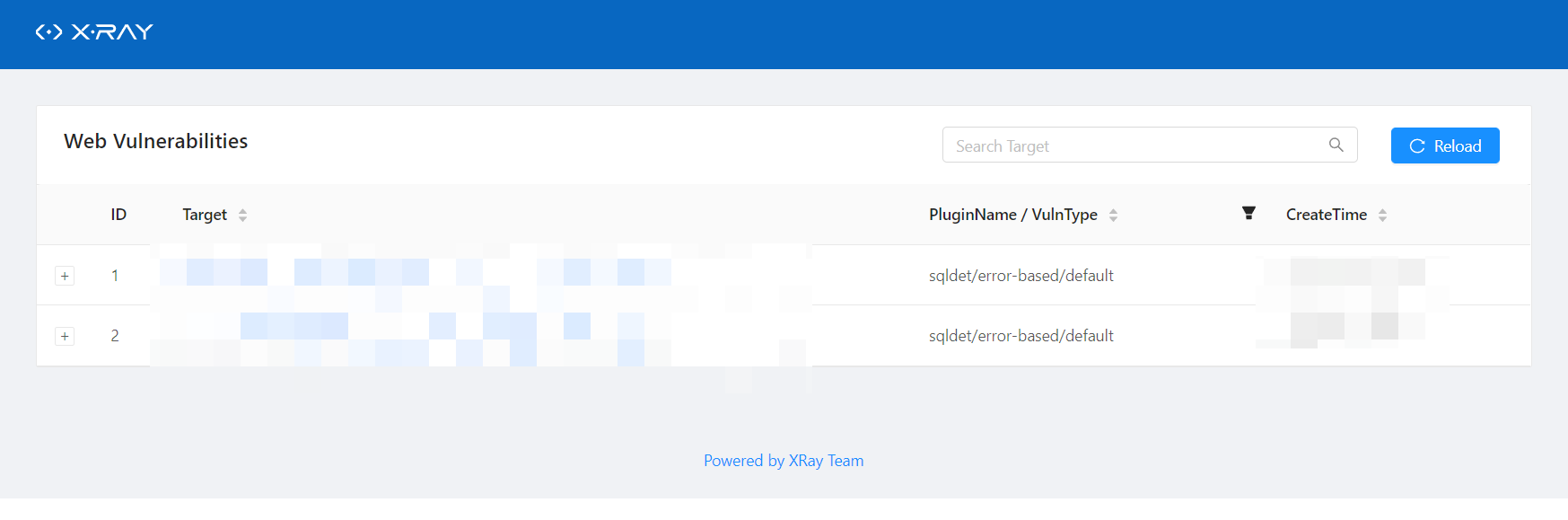Open the Powered by XRay Team link
Screen dimensions: 1568x520
point(784,461)
